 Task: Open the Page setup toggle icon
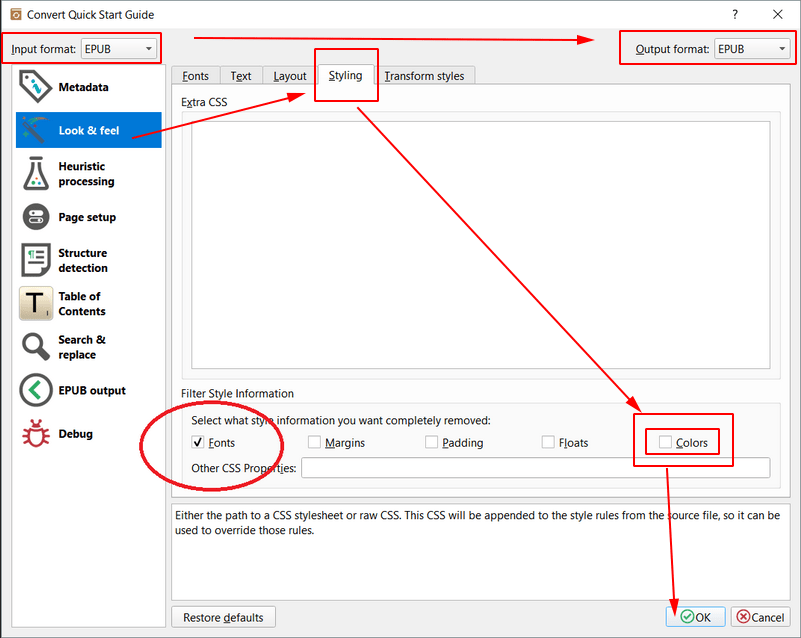pos(36,217)
